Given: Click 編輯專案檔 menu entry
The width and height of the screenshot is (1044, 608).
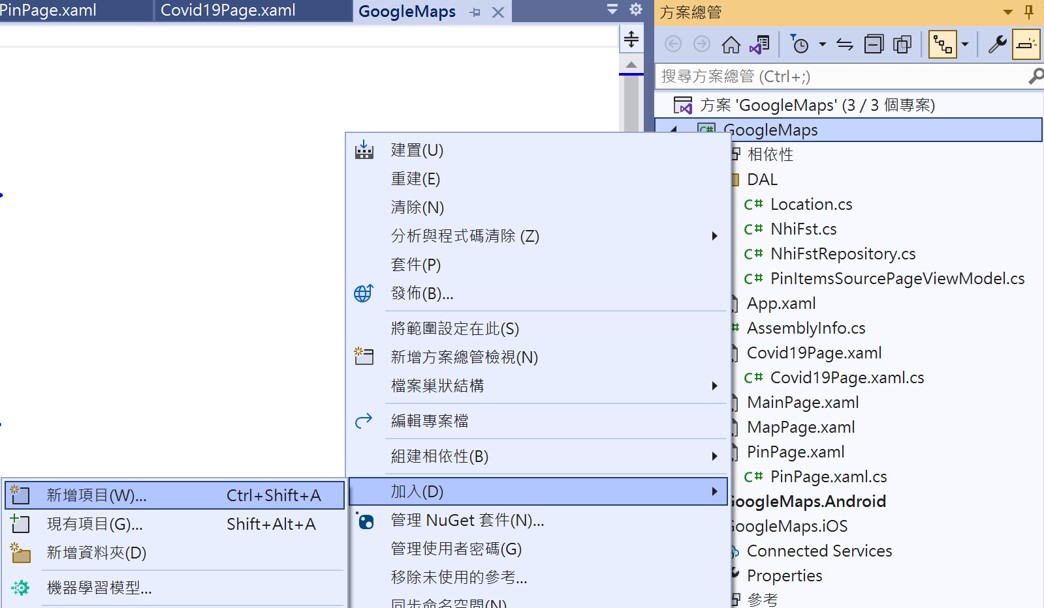Looking at the screenshot, I should pyautogui.click(x=537, y=421).
